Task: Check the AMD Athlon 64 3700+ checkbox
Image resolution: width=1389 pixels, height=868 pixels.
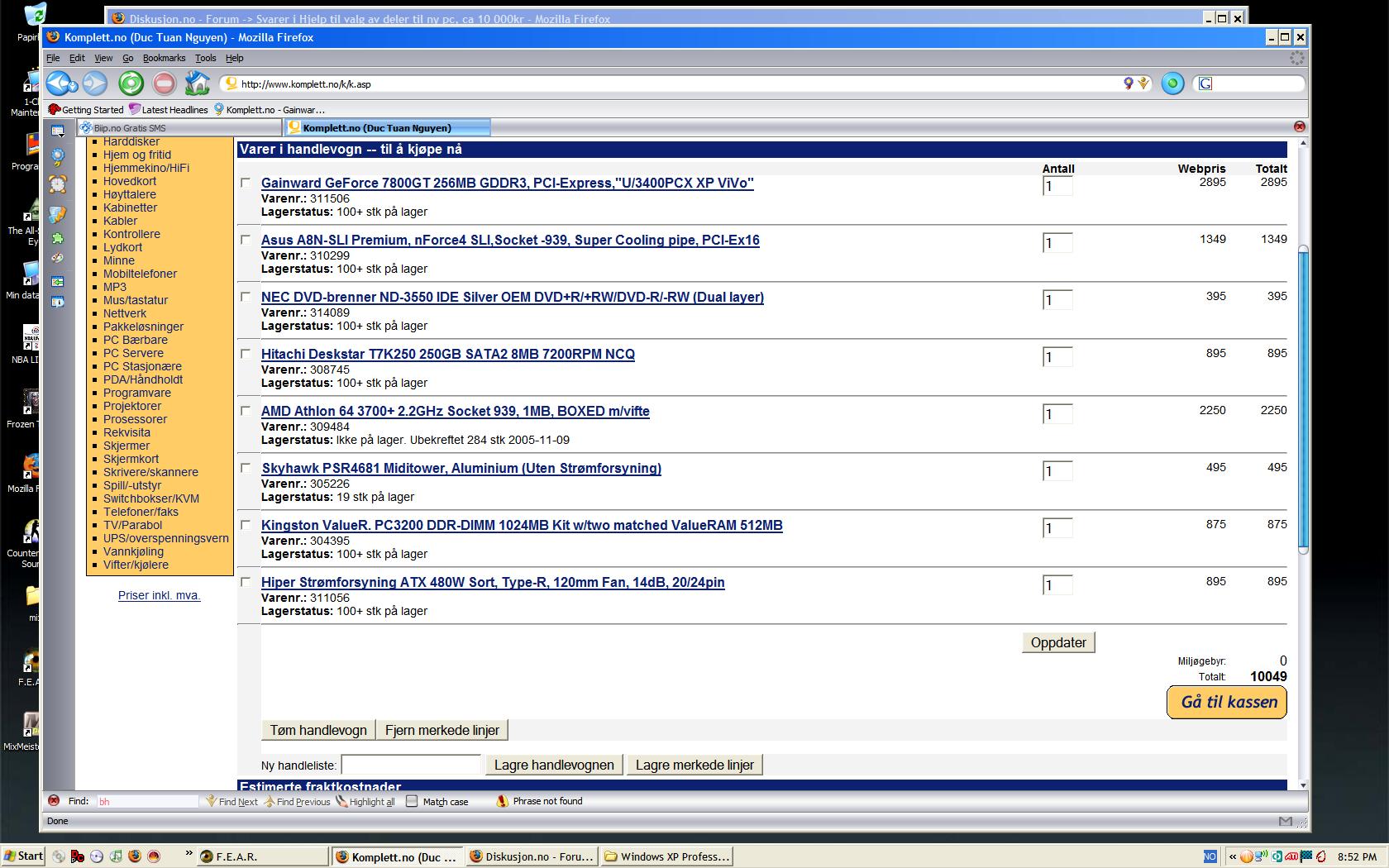Action: pyautogui.click(x=246, y=411)
